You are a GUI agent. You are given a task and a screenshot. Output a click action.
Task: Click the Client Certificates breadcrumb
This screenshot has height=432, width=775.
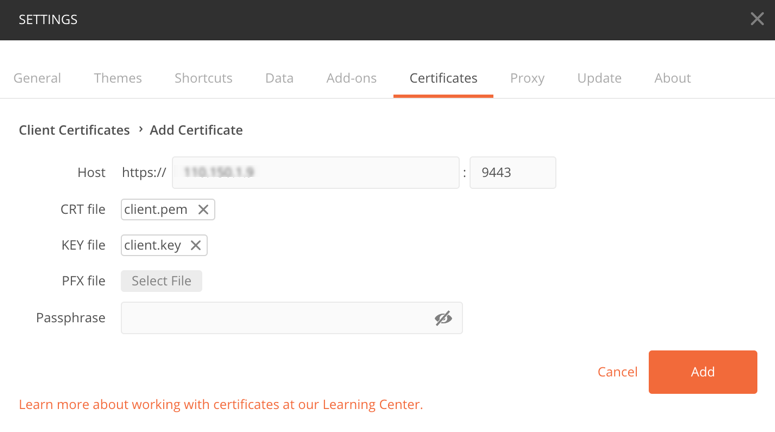click(74, 130)
